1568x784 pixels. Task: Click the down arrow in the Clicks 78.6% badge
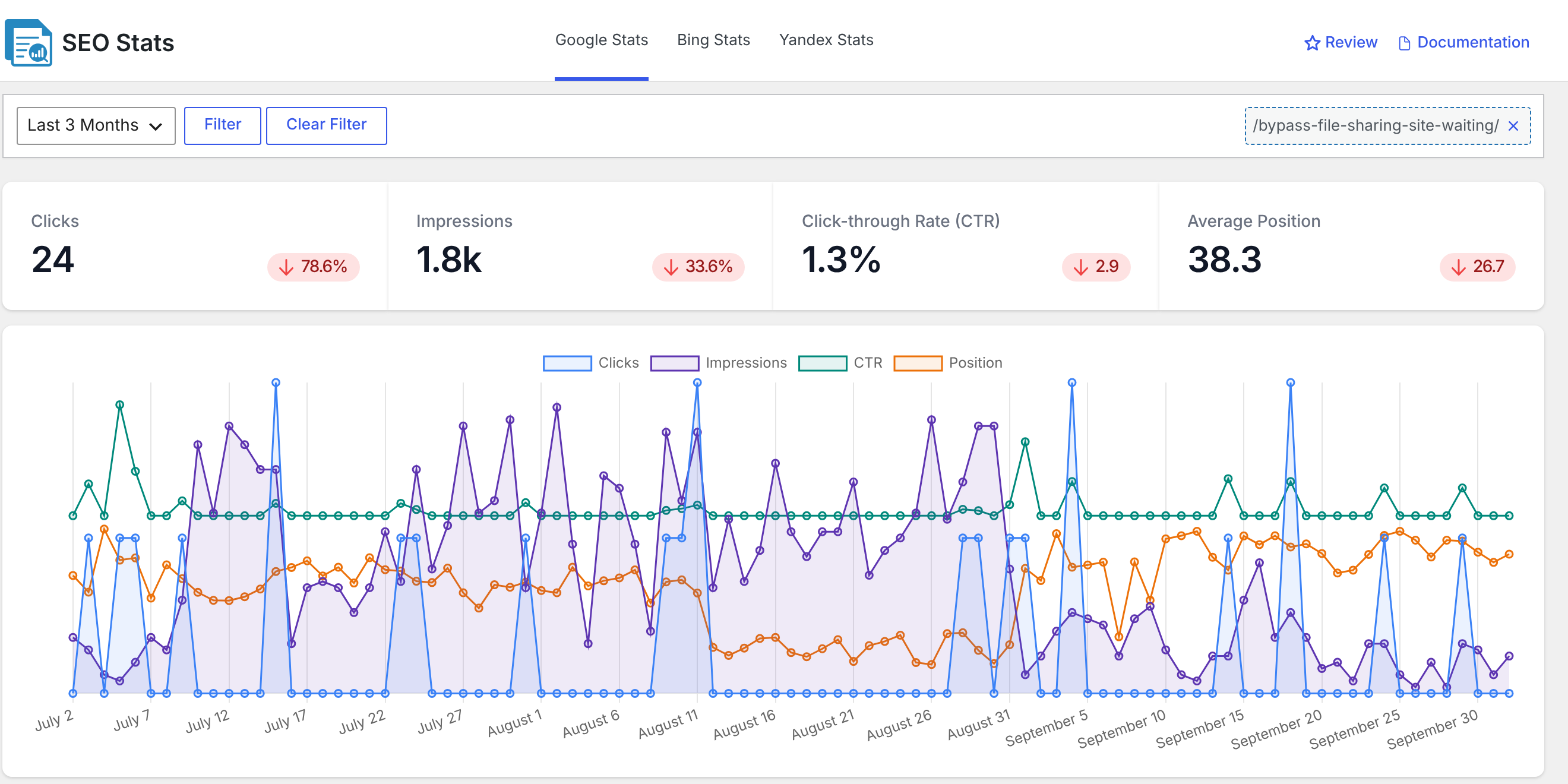[286, 267]
